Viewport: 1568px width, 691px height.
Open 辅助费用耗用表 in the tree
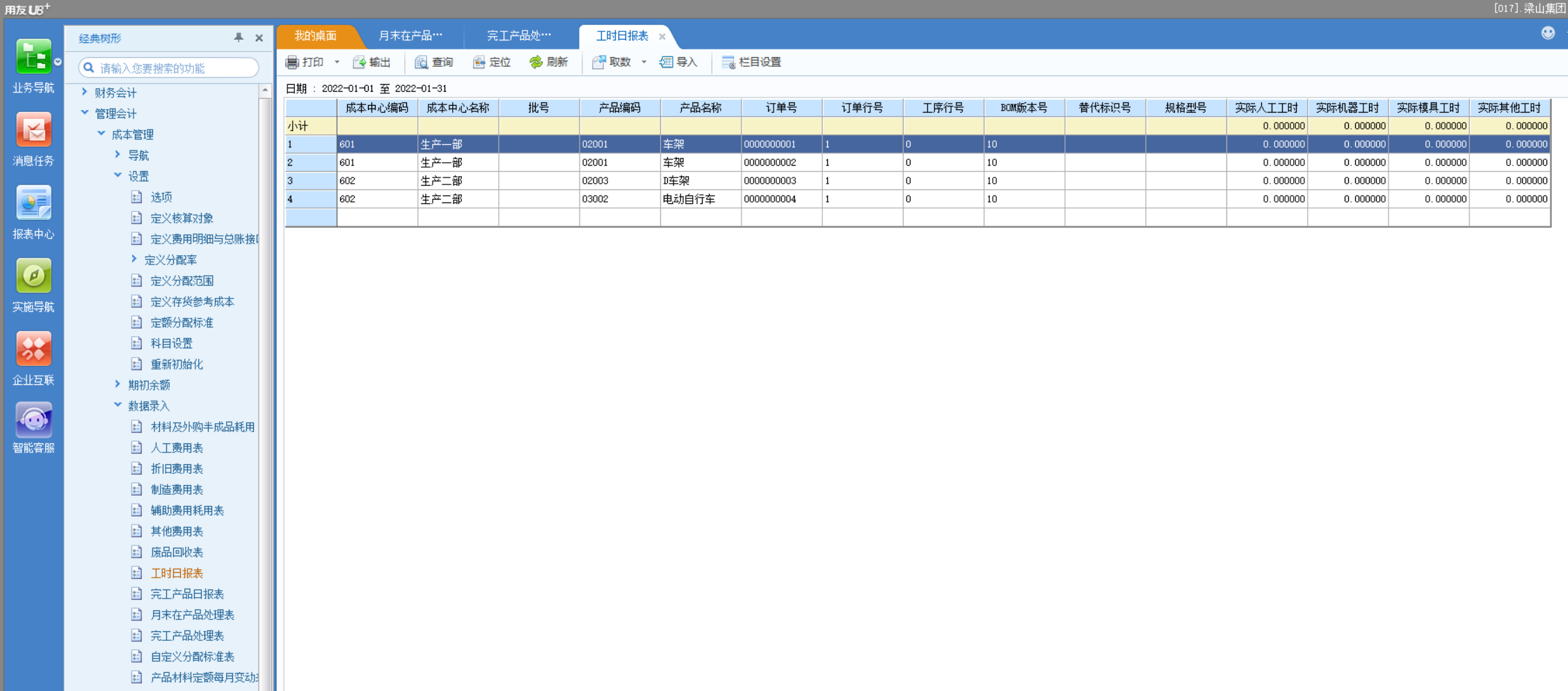(187, 510)
